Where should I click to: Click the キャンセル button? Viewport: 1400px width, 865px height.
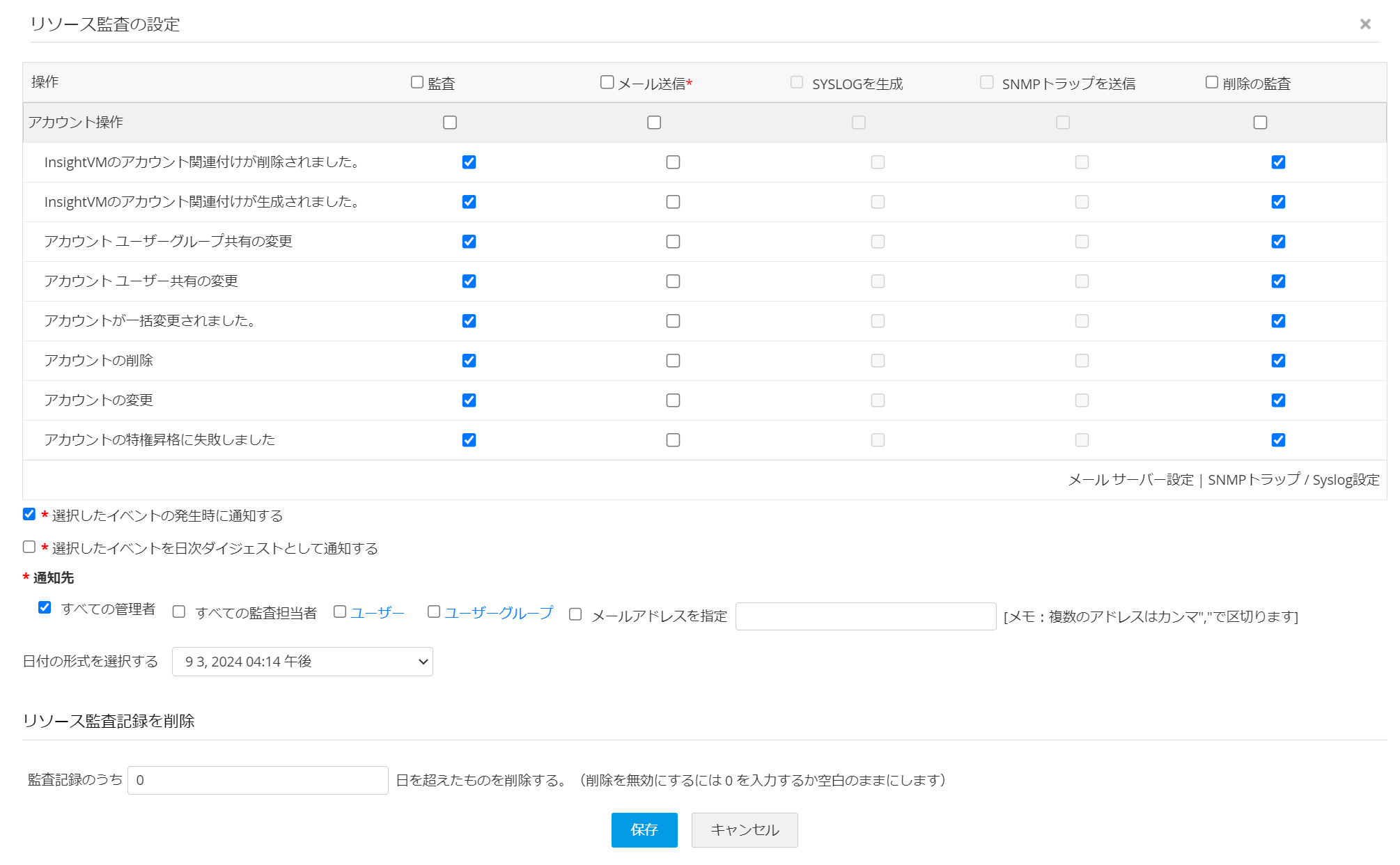(744, 829)
